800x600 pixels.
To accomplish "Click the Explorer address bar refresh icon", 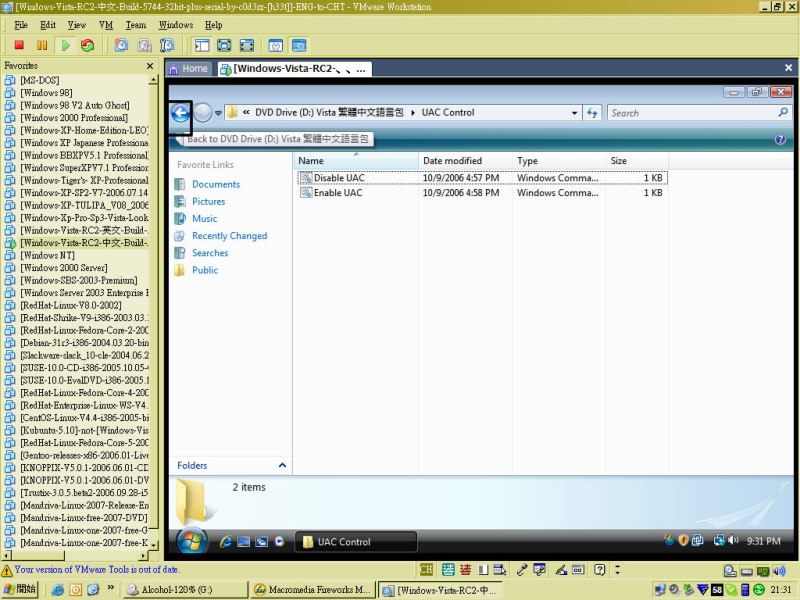I will coord(592,113).
